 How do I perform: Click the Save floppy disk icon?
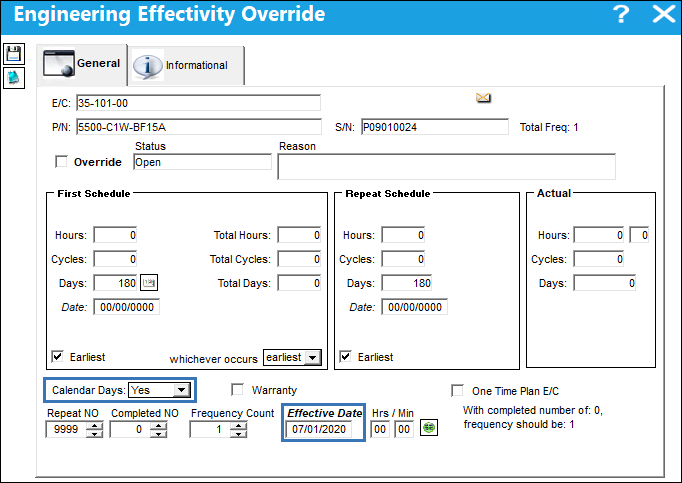(x=14, y=54)
